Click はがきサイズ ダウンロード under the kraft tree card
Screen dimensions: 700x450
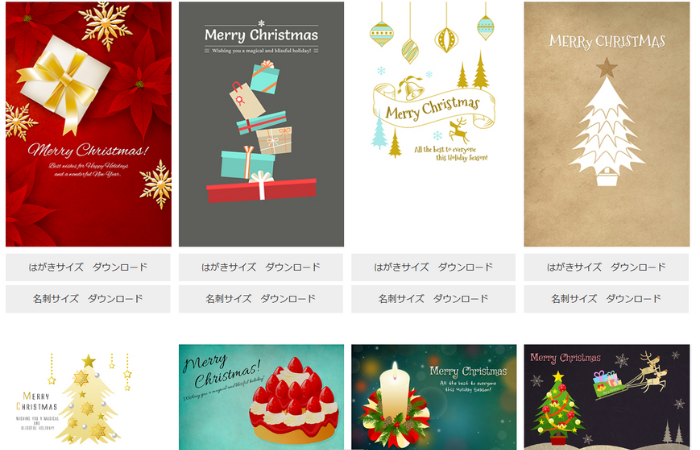(x=606, y=267)
